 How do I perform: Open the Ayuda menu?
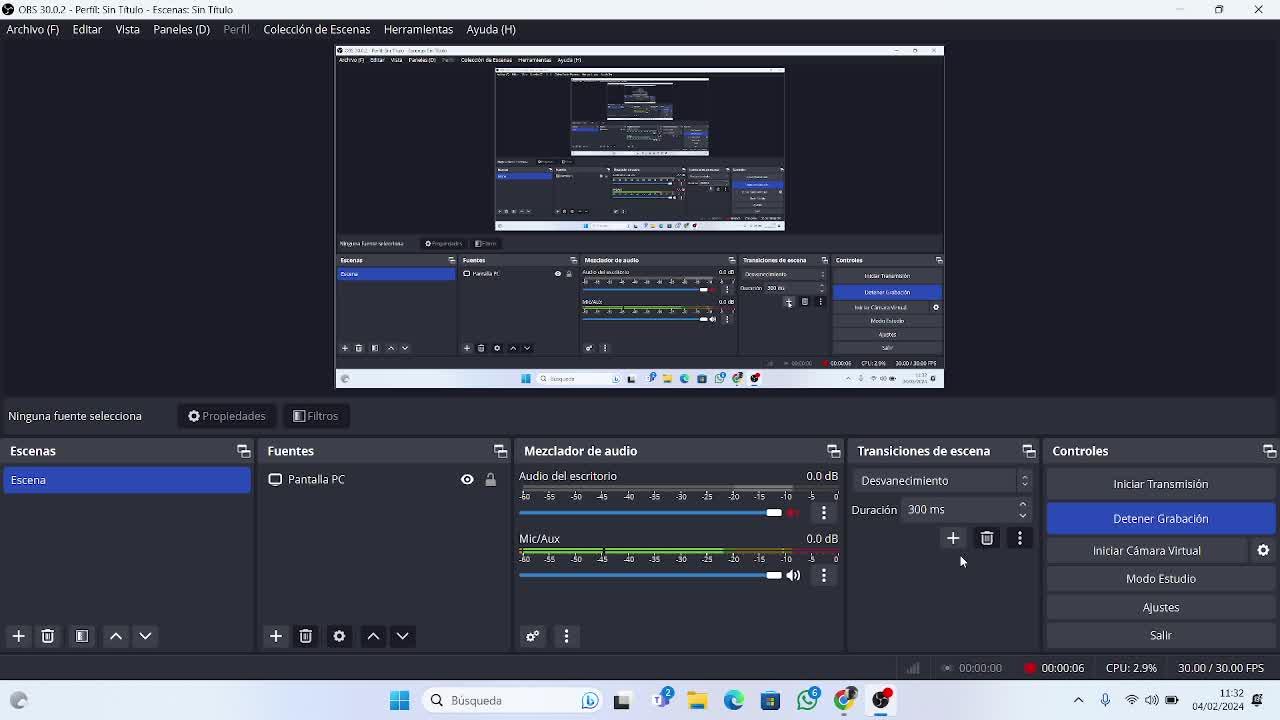[x=490, y=29]
